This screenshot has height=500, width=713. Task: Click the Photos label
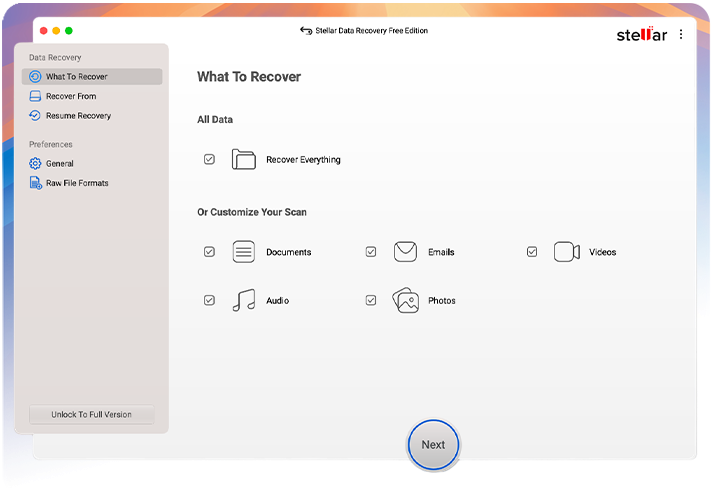point(442,300)
